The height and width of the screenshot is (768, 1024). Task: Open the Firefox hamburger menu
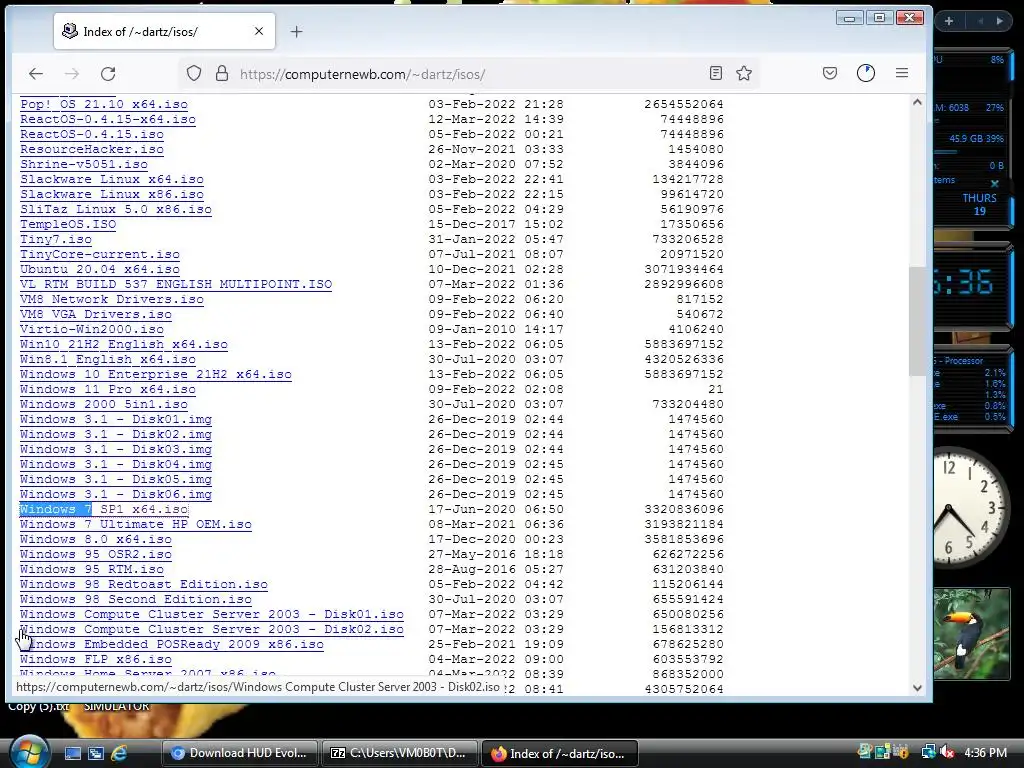coord(902,73)
